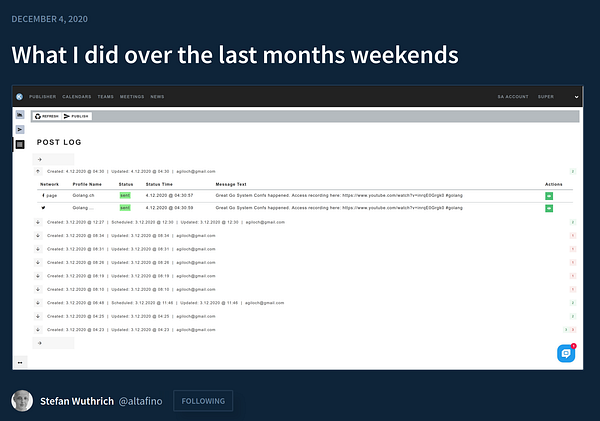Expand the post created 3.12.2020 04:23

click(x=38, y=330)
